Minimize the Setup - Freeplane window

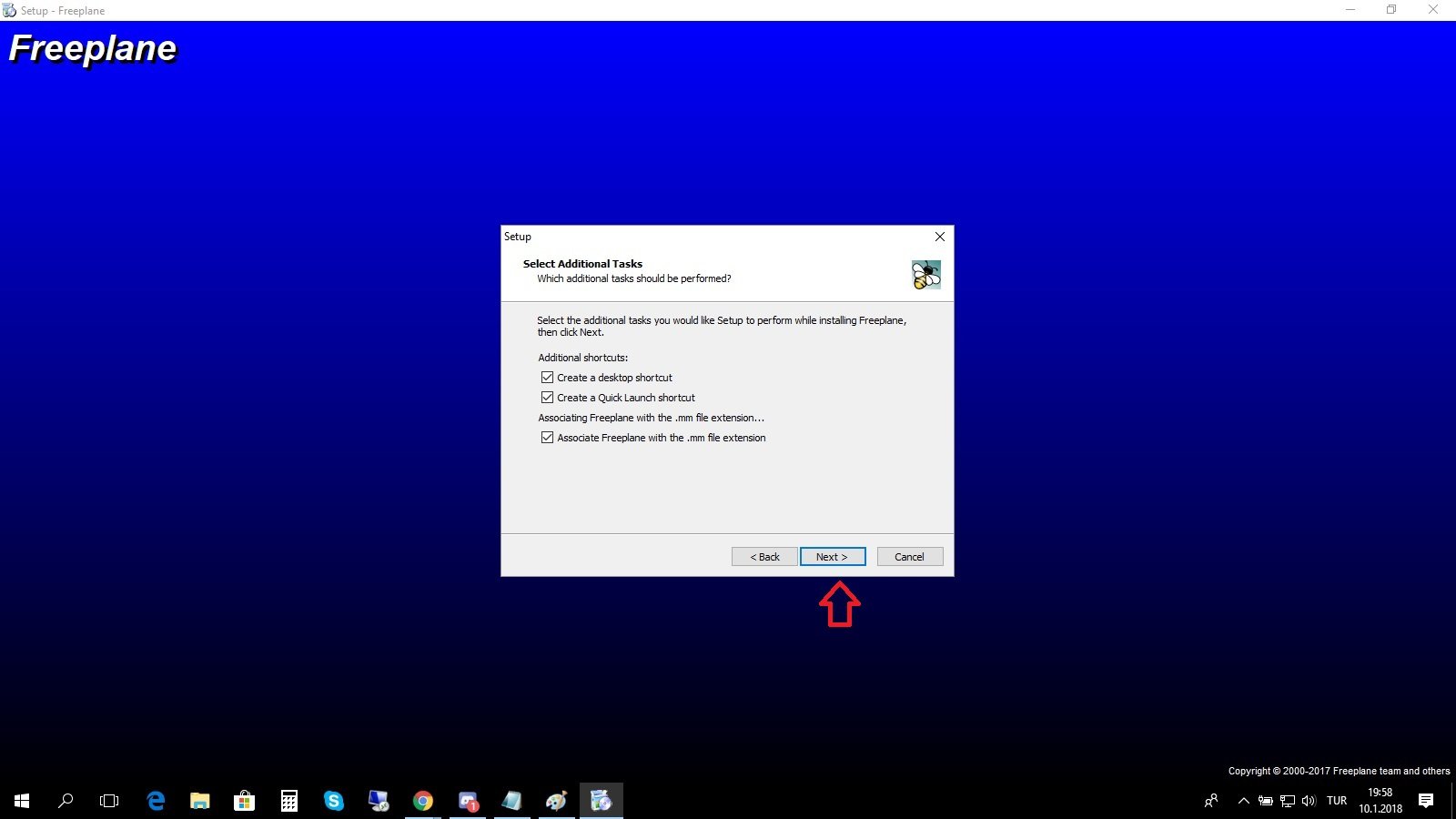tap(1350, 10)
